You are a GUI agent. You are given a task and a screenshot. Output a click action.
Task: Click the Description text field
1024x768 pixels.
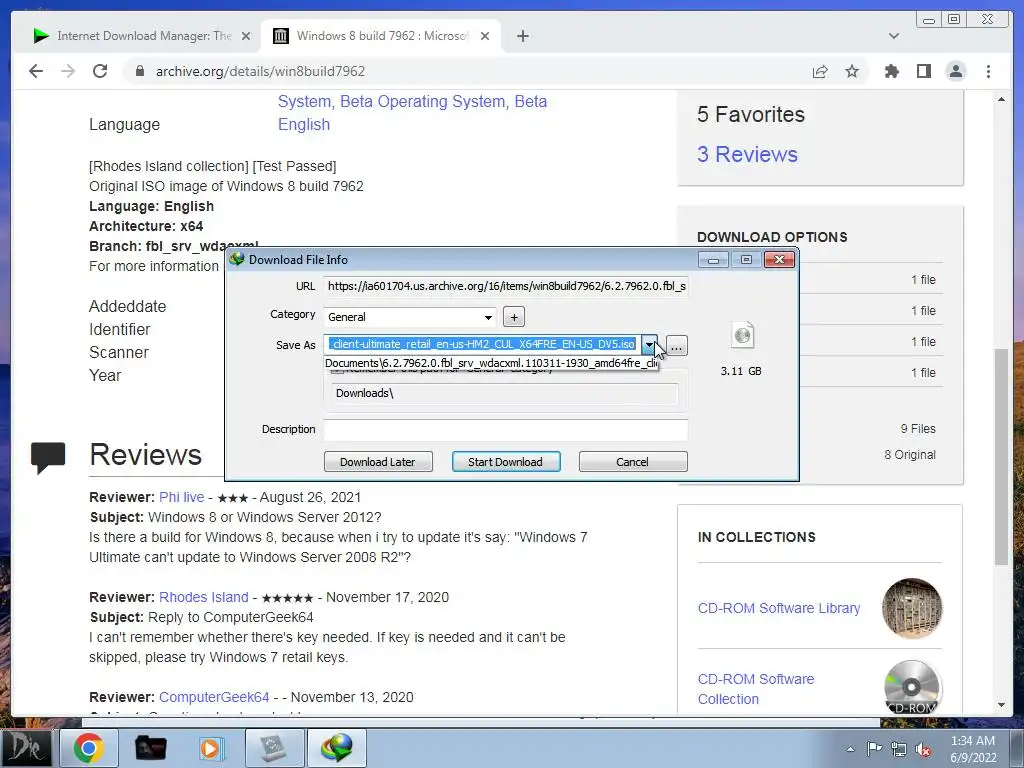click(x=506, y=429)
